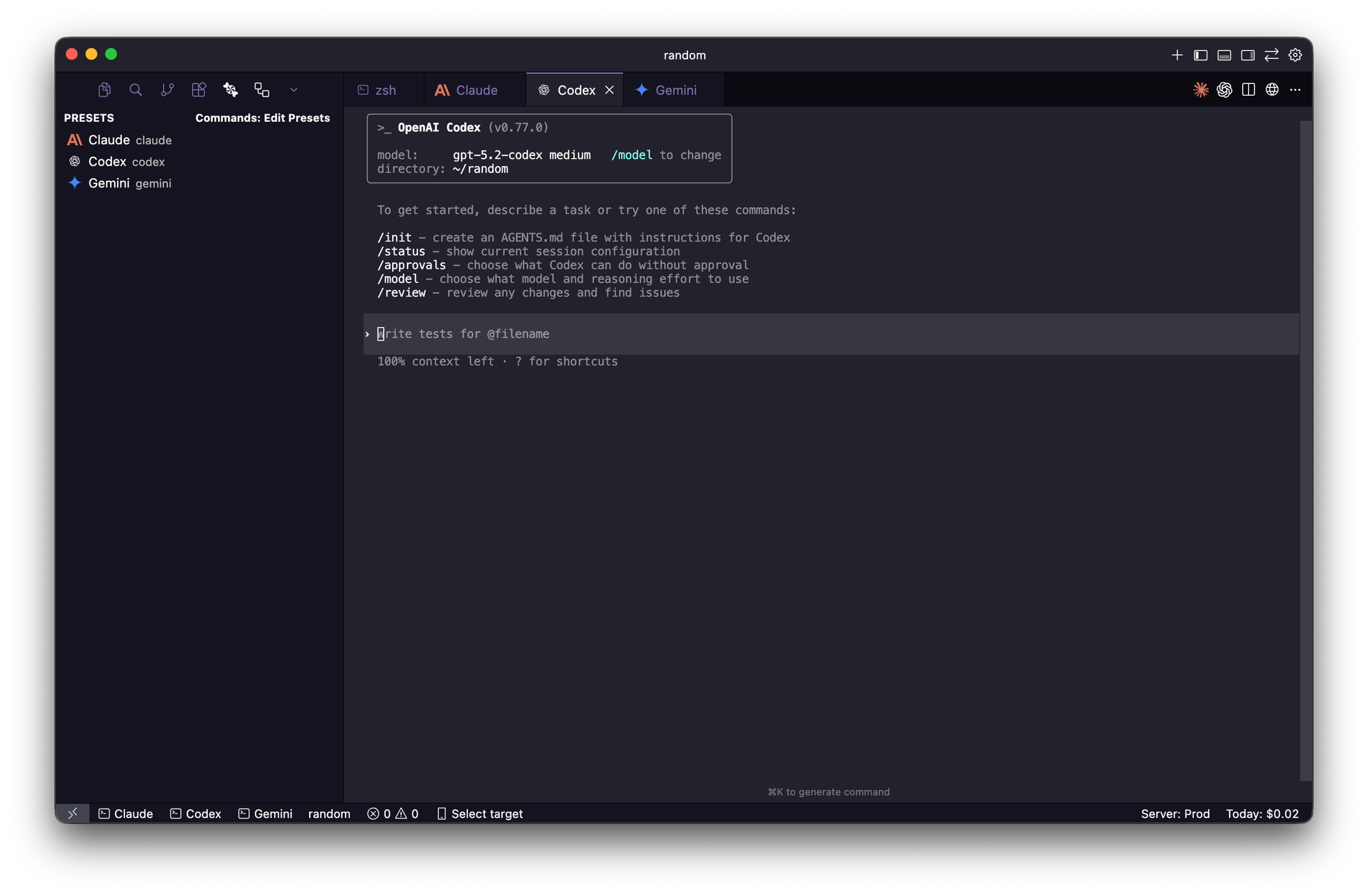Click the gpt-5.2-codex medium model name
1368x896 pixels.
click(522, 155)
